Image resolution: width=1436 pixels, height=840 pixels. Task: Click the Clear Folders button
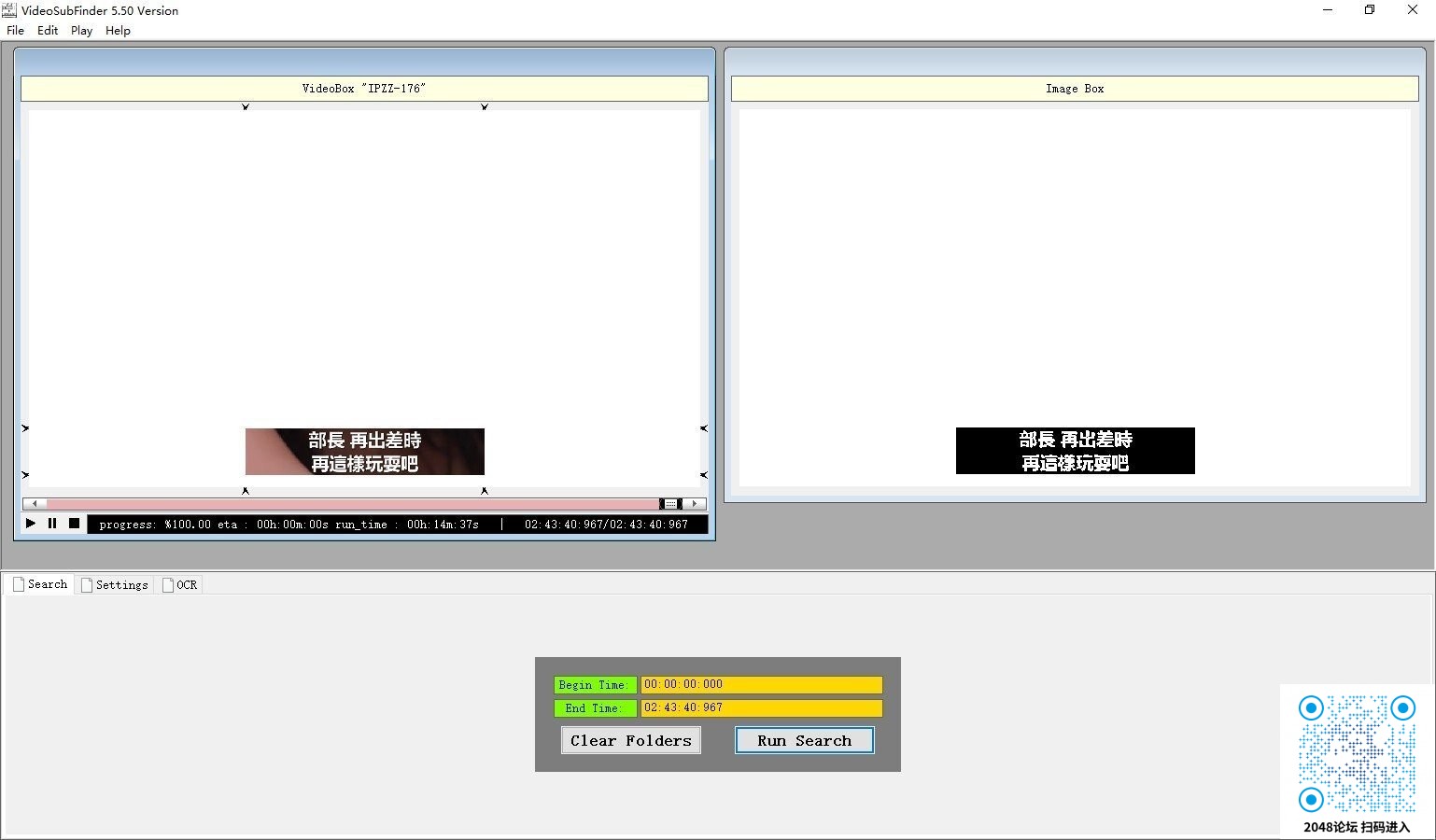[x=630, y=740]
